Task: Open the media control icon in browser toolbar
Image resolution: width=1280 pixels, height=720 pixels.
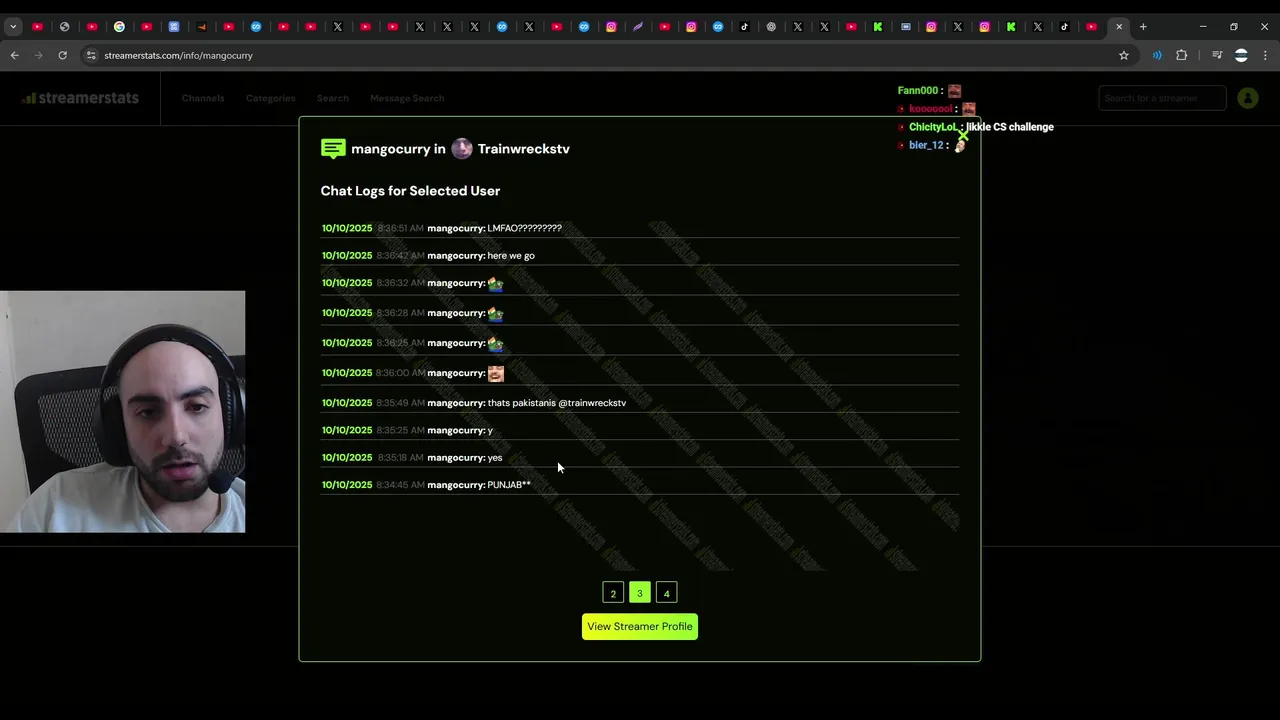Action: coord(1216,55)
